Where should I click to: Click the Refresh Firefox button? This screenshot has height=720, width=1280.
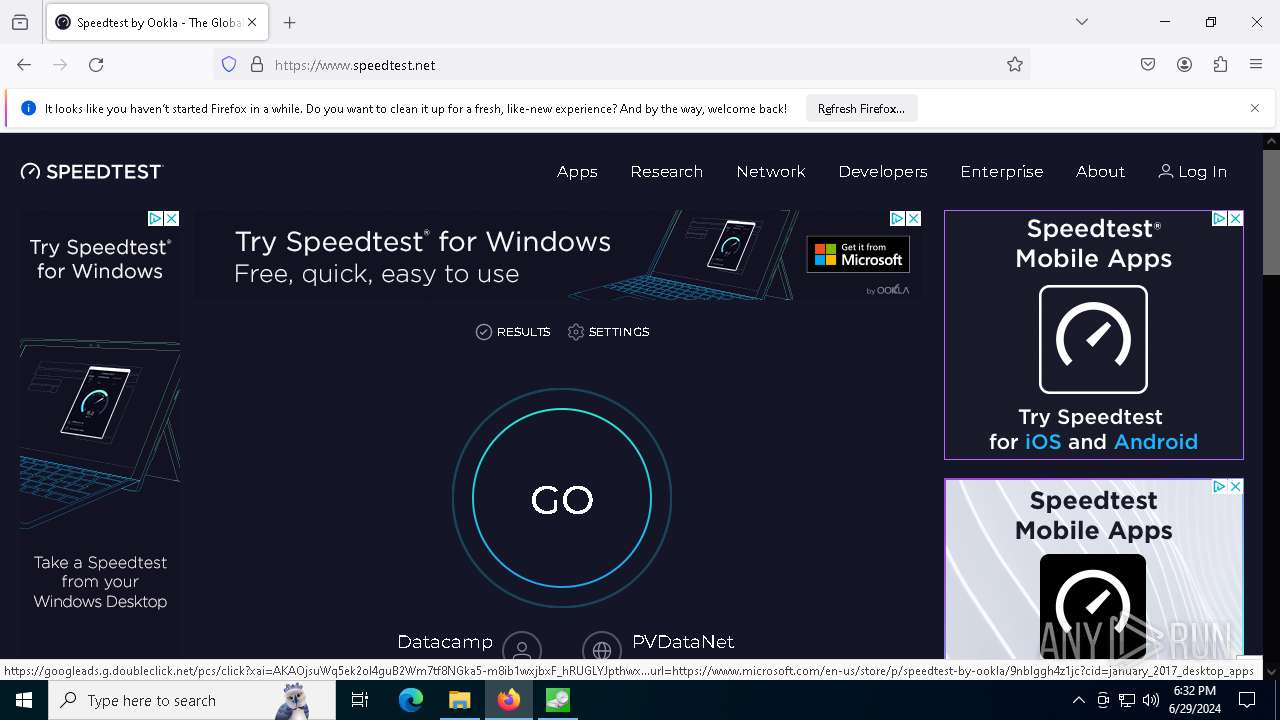pyautogui.click(x=861, y=109)
